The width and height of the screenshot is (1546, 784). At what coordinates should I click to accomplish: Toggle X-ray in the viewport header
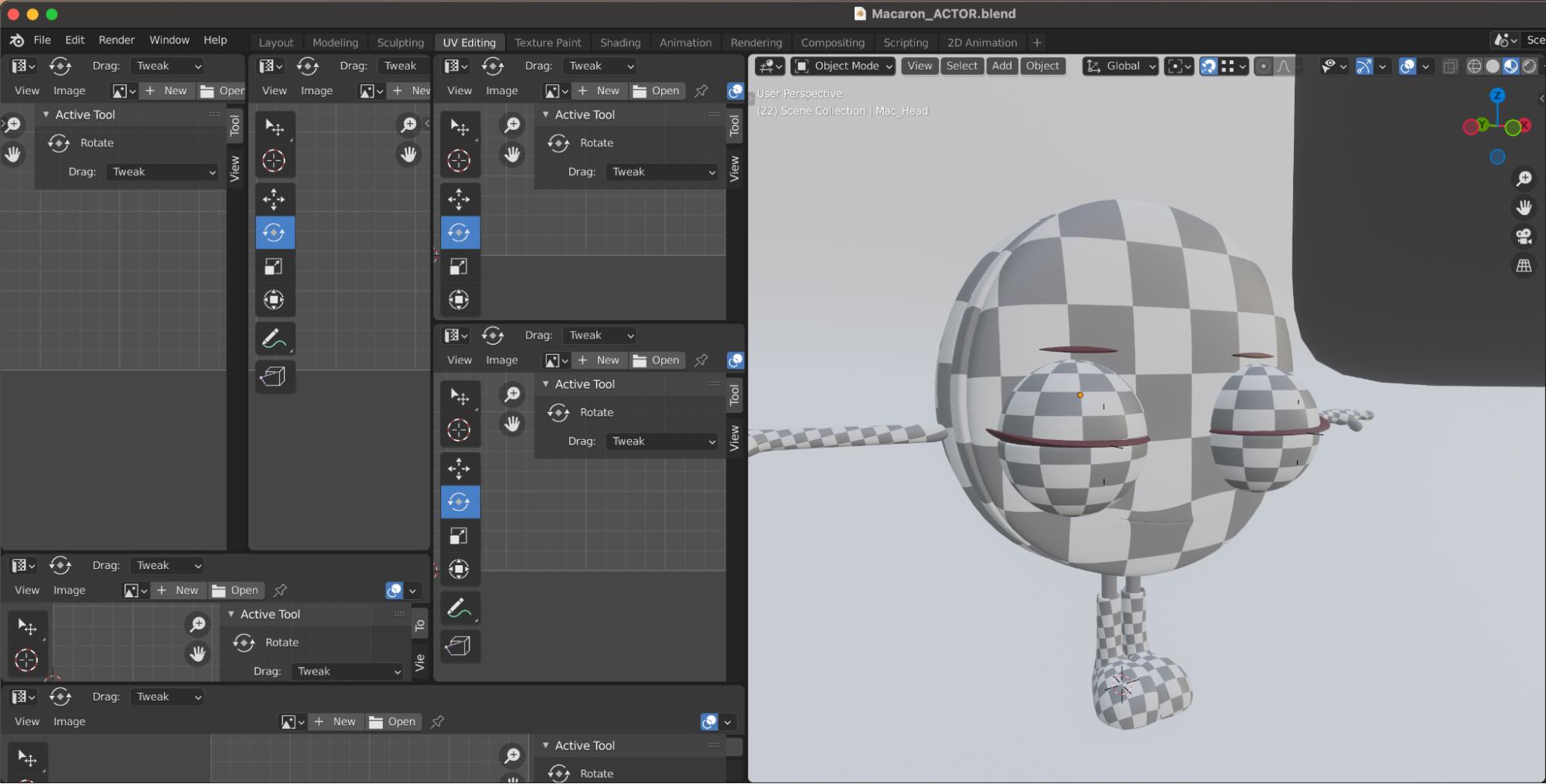(x=1450, y=66)
